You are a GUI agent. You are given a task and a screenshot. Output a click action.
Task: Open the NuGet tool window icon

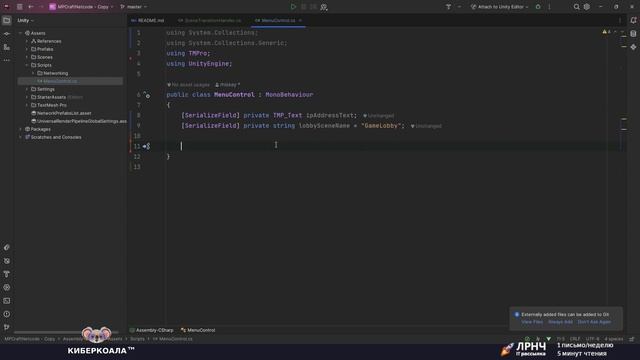7,261
